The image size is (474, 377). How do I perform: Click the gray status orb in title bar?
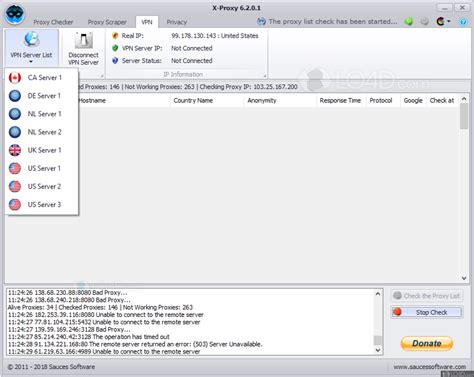[x=424, y=22]
